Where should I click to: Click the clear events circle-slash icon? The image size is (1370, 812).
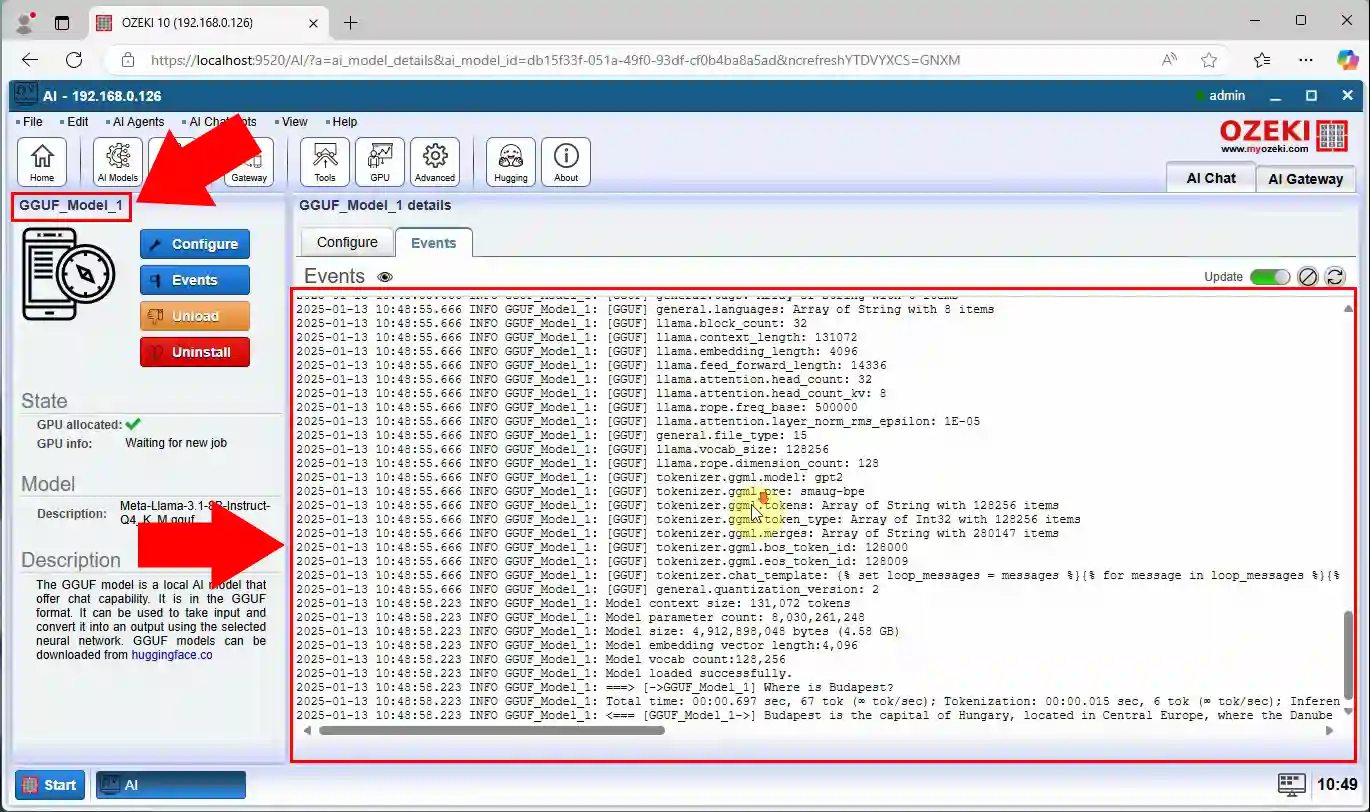pos(1307,277)
